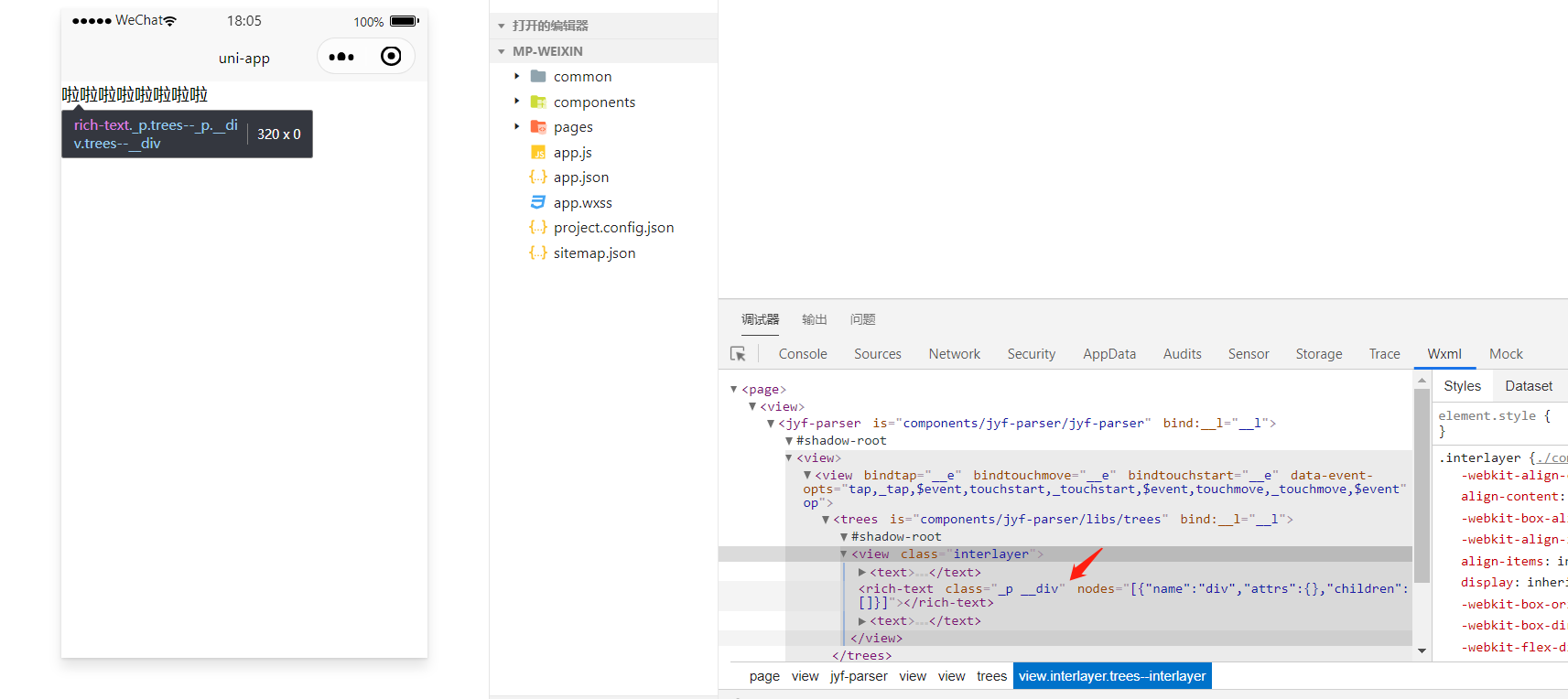Image resolution: width=1568 pixels, height=699 pixels.
Task: Select the Dataset pane tab
Action: [x=1529, y=386]
